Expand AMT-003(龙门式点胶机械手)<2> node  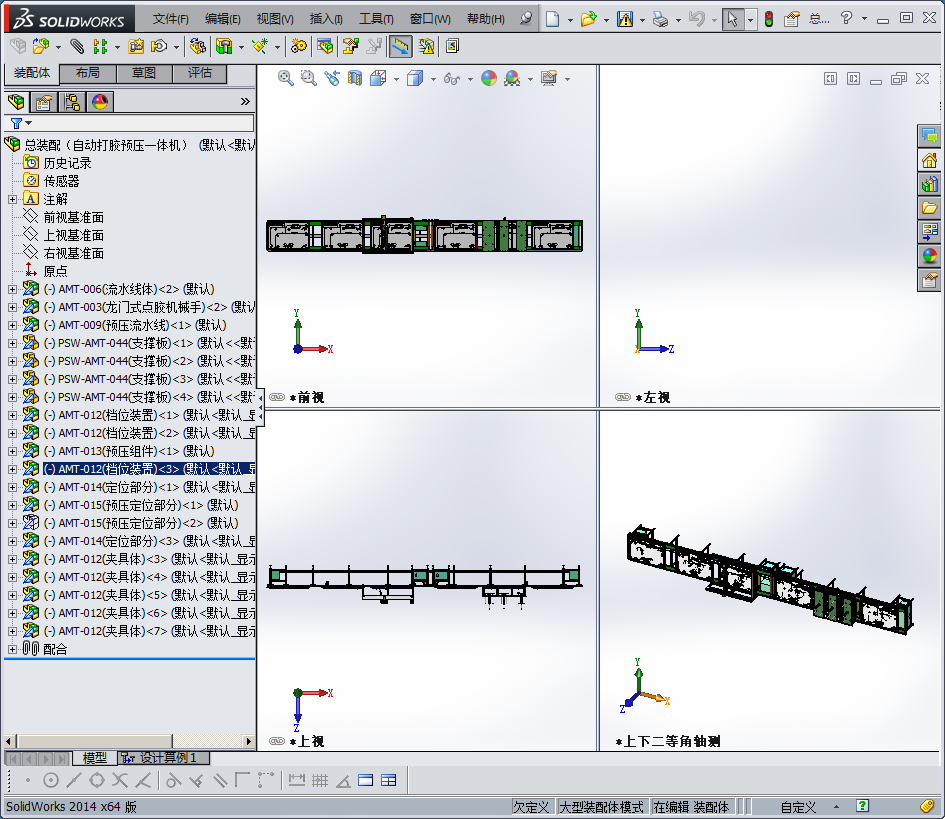[x=12, y=307]
